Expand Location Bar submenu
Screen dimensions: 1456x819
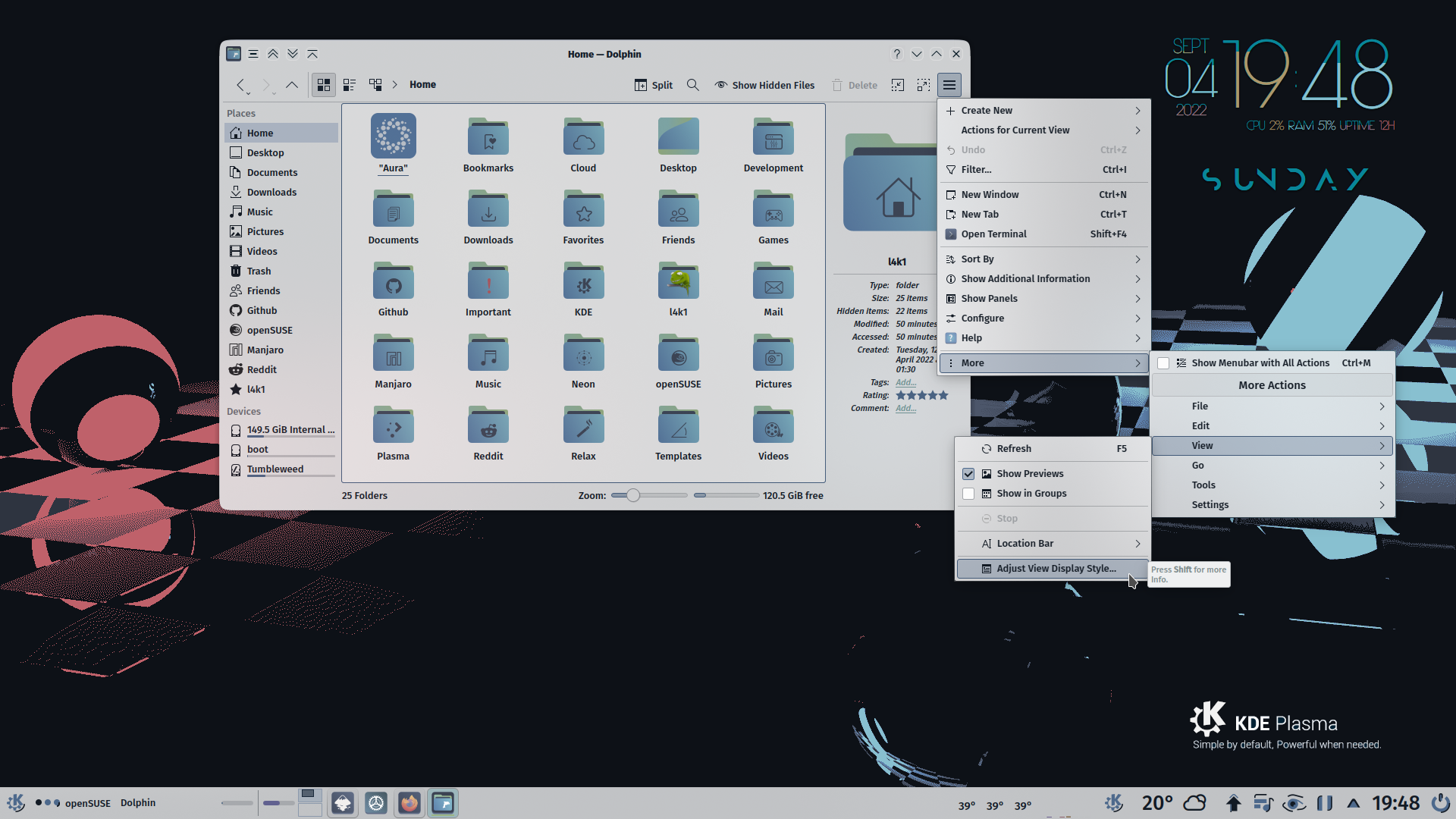coord(1053,544)
